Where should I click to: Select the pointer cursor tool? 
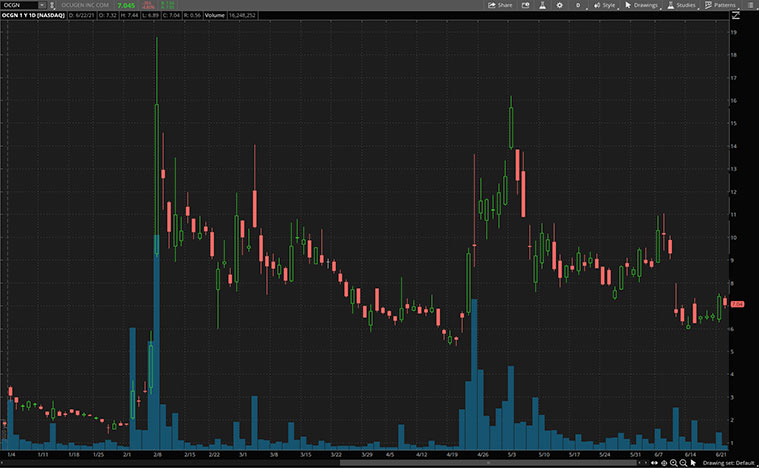(693, 463)
